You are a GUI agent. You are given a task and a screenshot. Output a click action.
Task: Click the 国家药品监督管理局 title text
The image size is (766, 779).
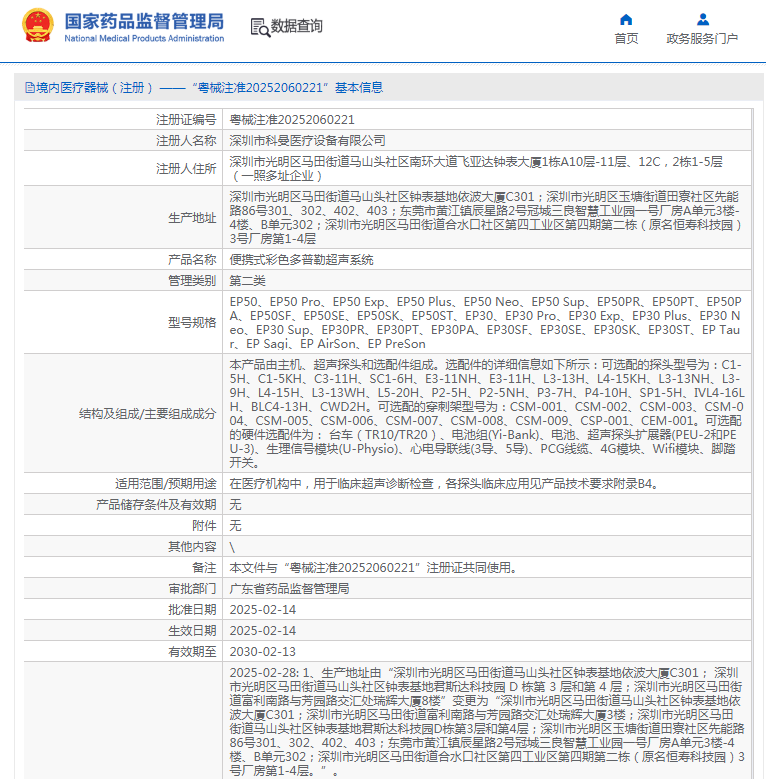[x=144, y=20]
